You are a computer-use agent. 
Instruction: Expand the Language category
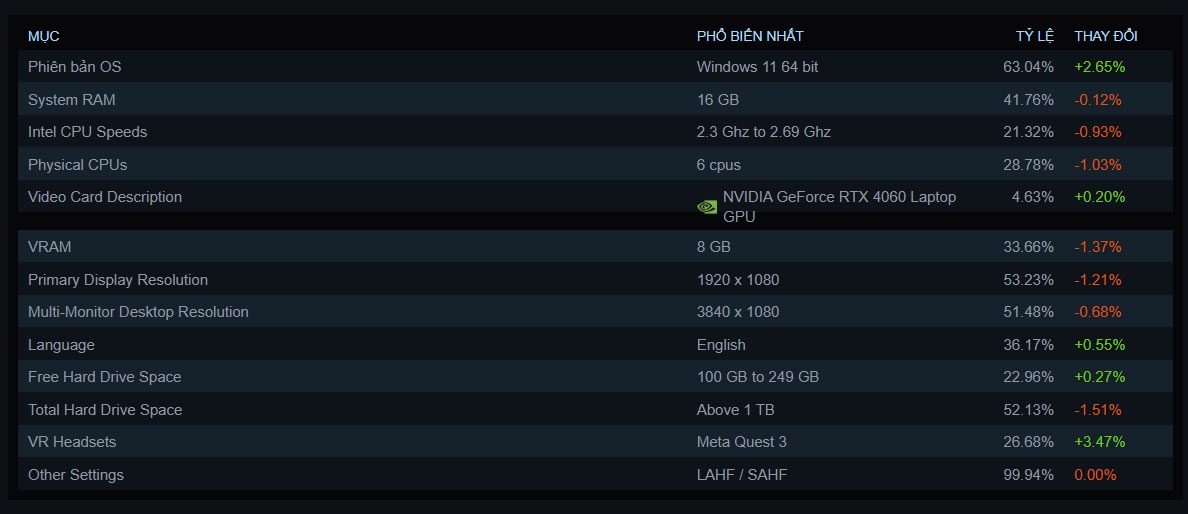pos(61,345)
